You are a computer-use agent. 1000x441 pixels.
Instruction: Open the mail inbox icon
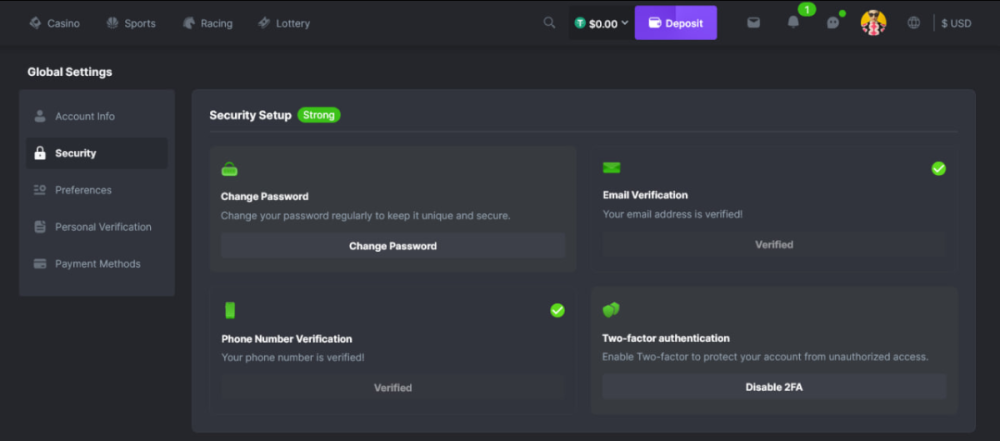tap(754, 23)
